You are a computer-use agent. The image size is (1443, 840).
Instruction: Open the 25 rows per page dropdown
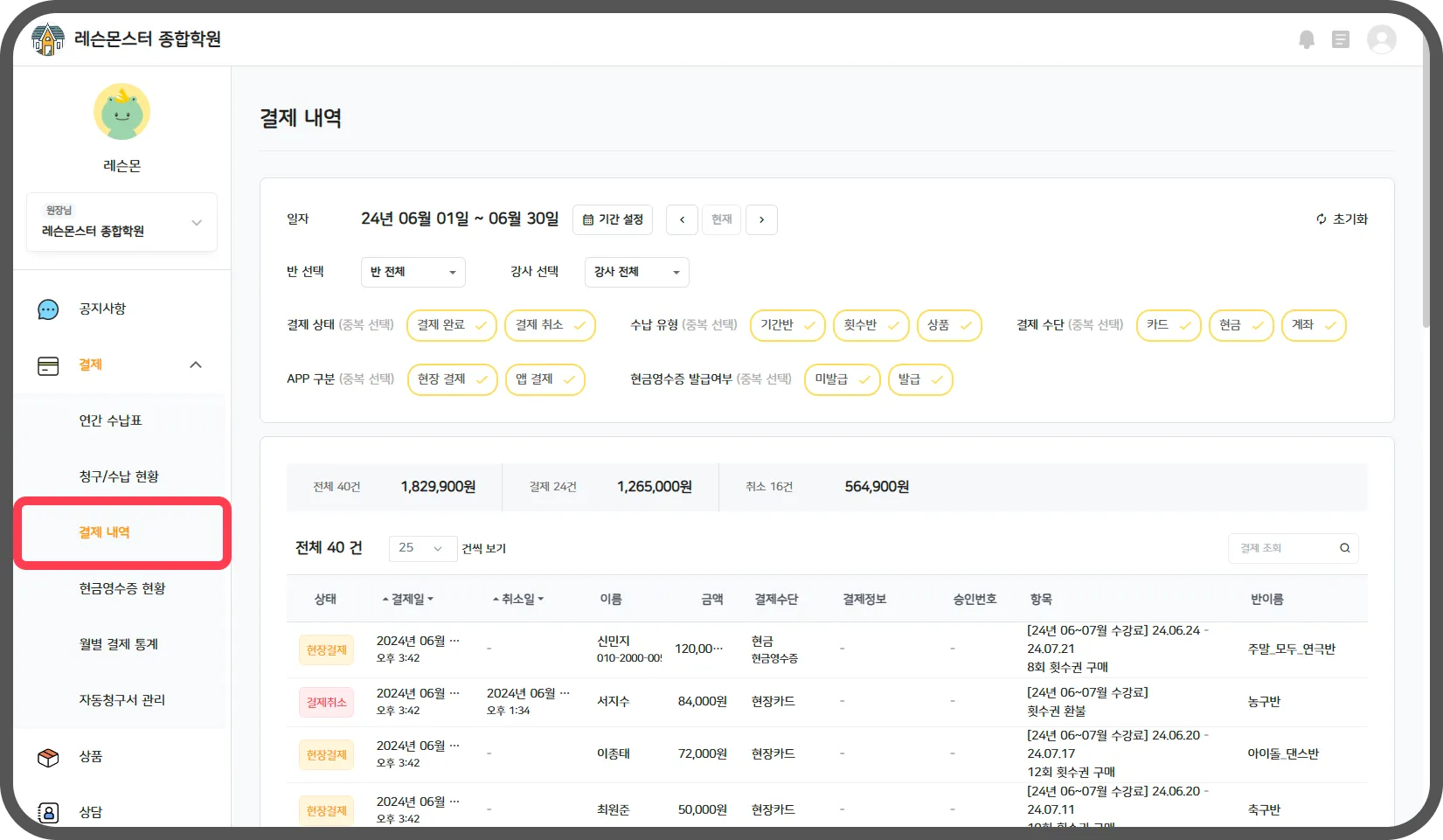click(423, 548)
